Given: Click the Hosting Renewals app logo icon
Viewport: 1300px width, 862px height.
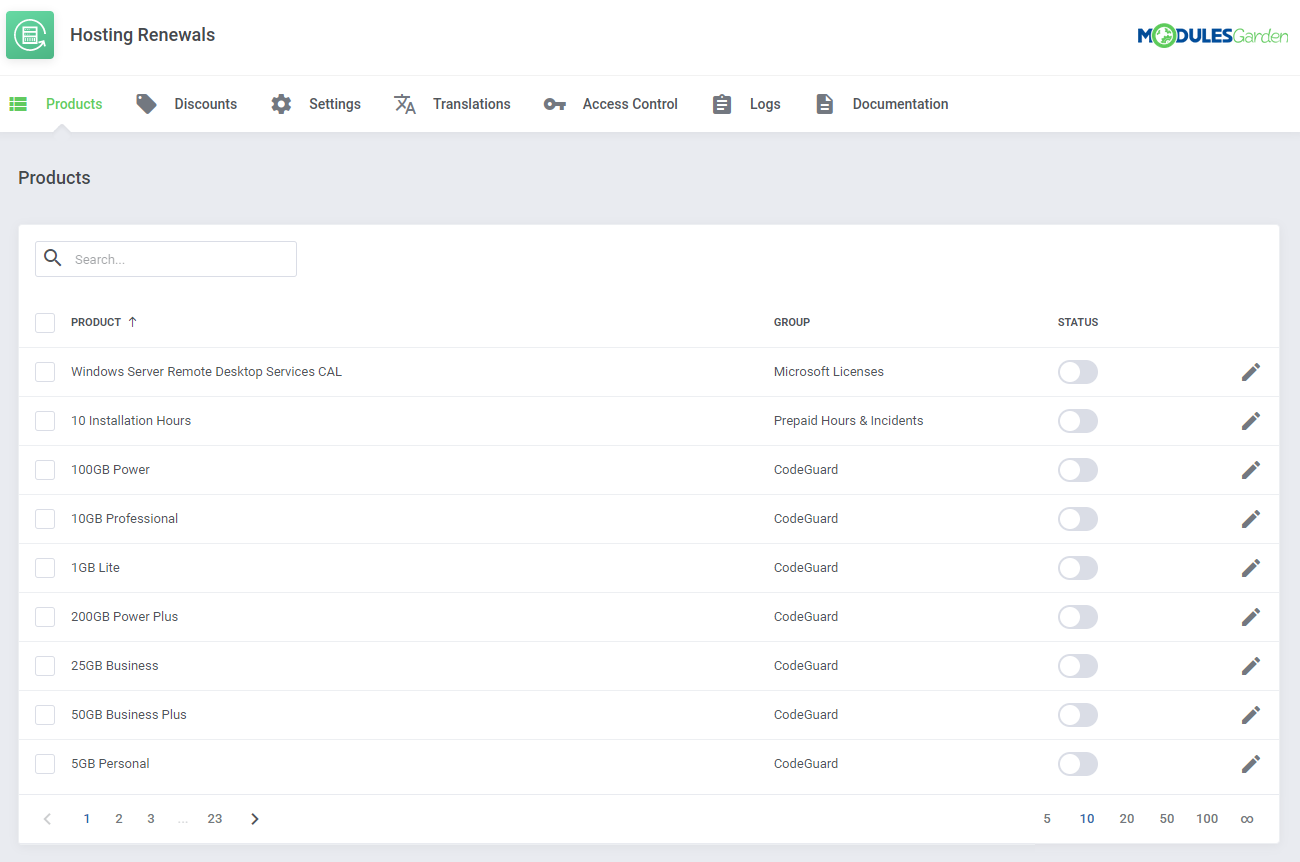Looking at the screenshot, I should [x=30, y=35].
